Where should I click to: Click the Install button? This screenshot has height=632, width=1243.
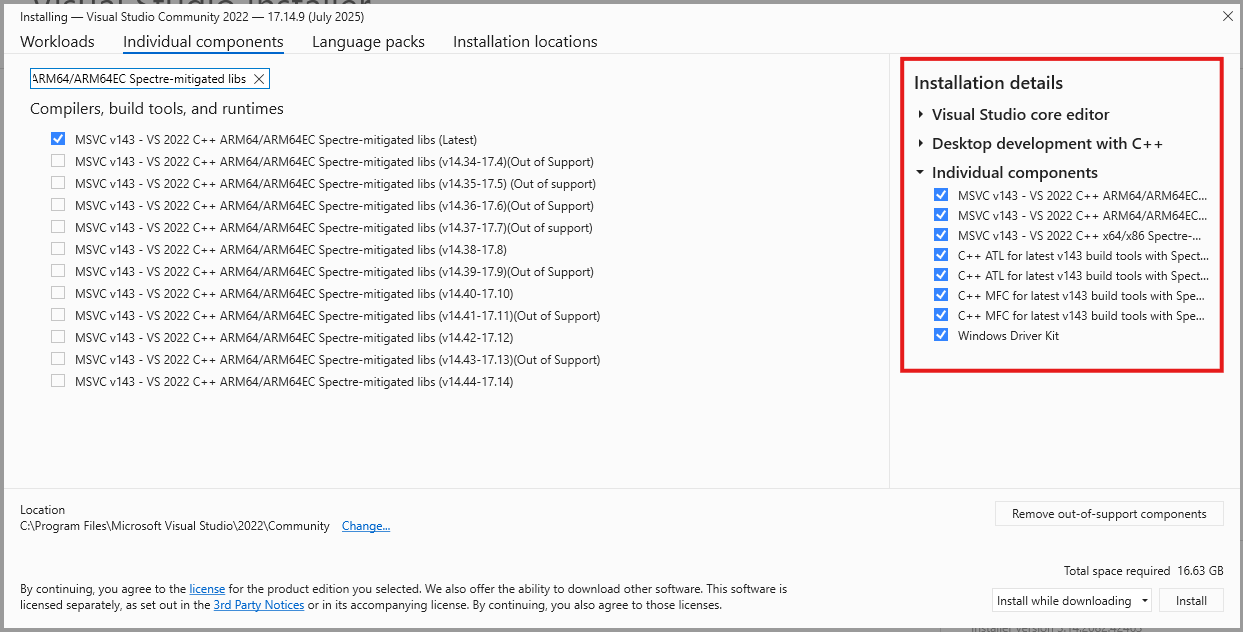[x=1192, y=601]
